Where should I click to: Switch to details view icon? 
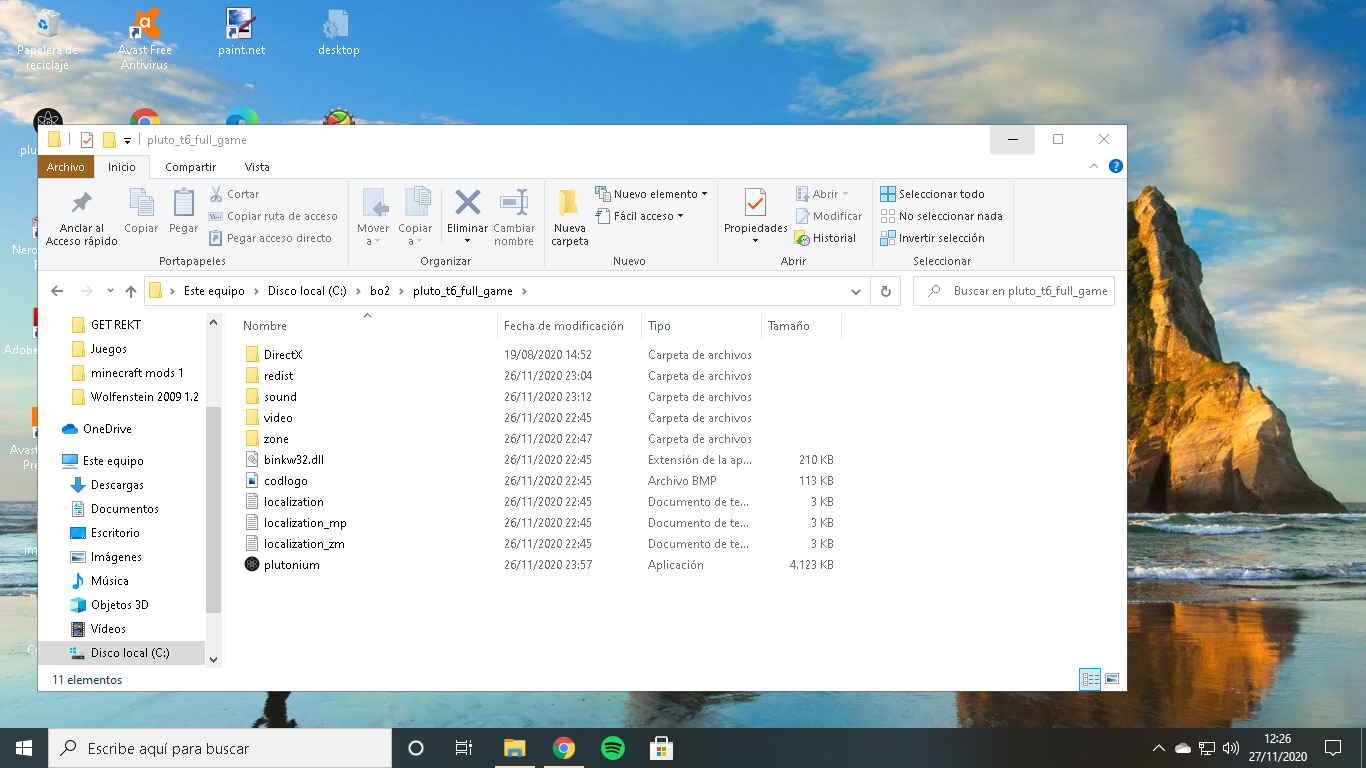1090,679
